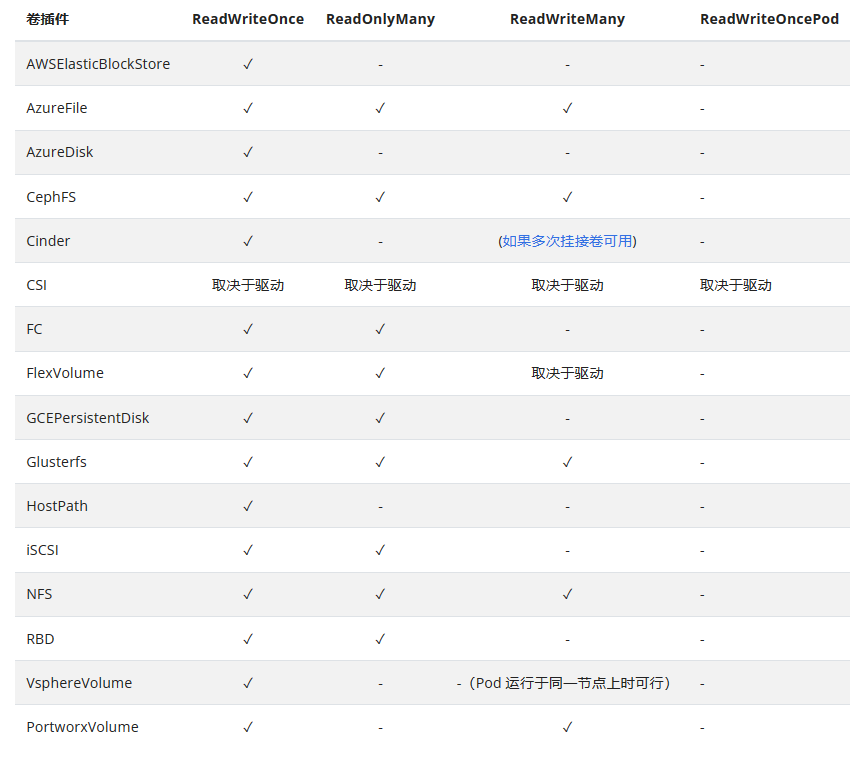Screen dimensions: 857x761
Task: Select the CephFS row name
Action: (51, 197)
